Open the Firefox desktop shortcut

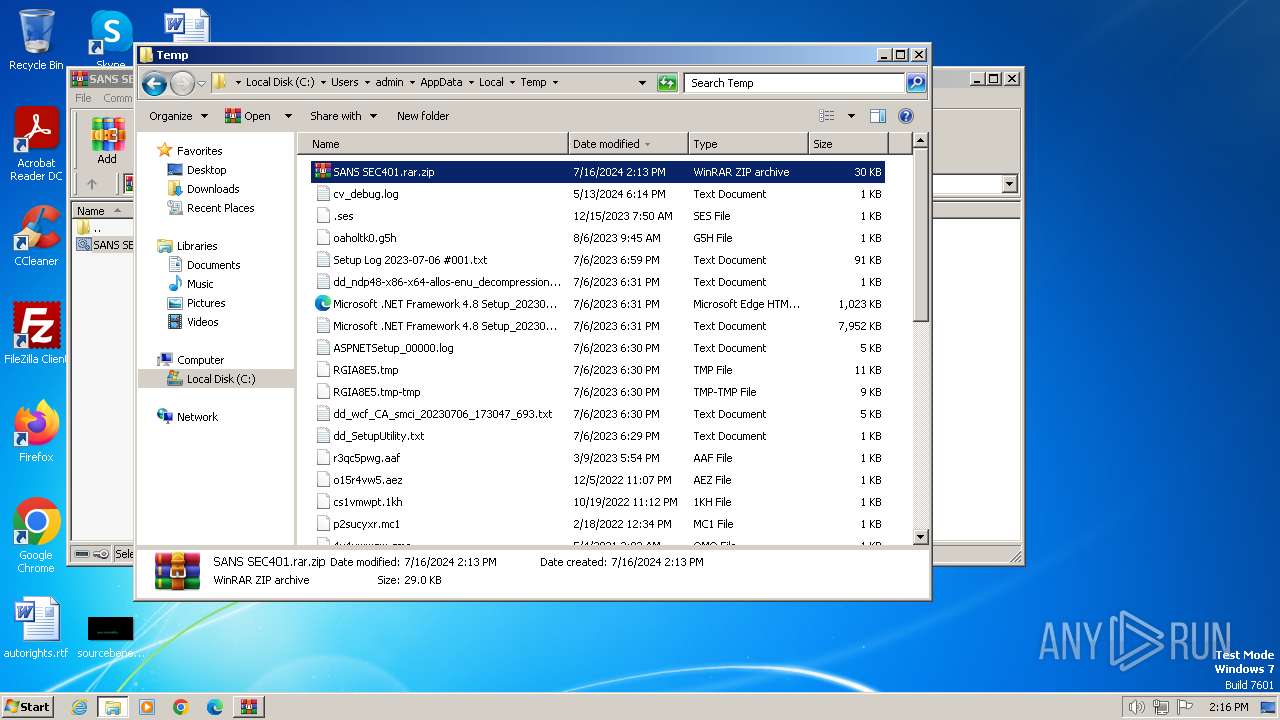(x=36, y=432)
